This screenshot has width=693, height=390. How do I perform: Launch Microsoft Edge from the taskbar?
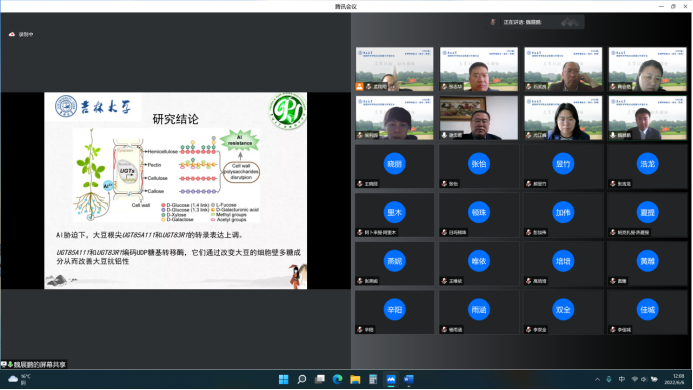pyautogui.click(x=337, y=379)
